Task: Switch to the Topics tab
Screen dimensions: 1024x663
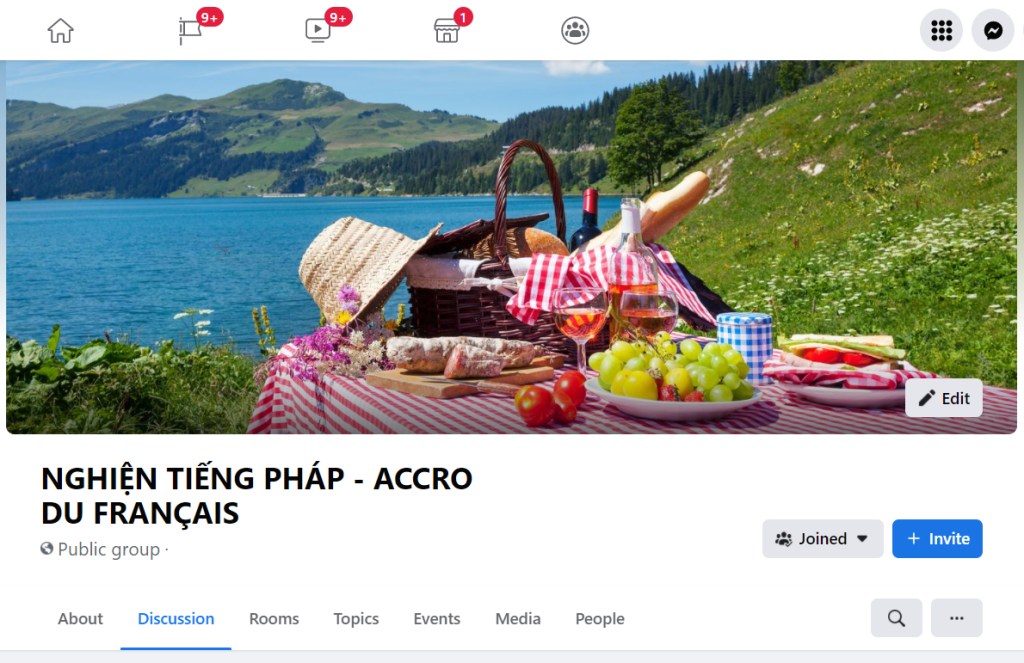Action: [356, 619]
